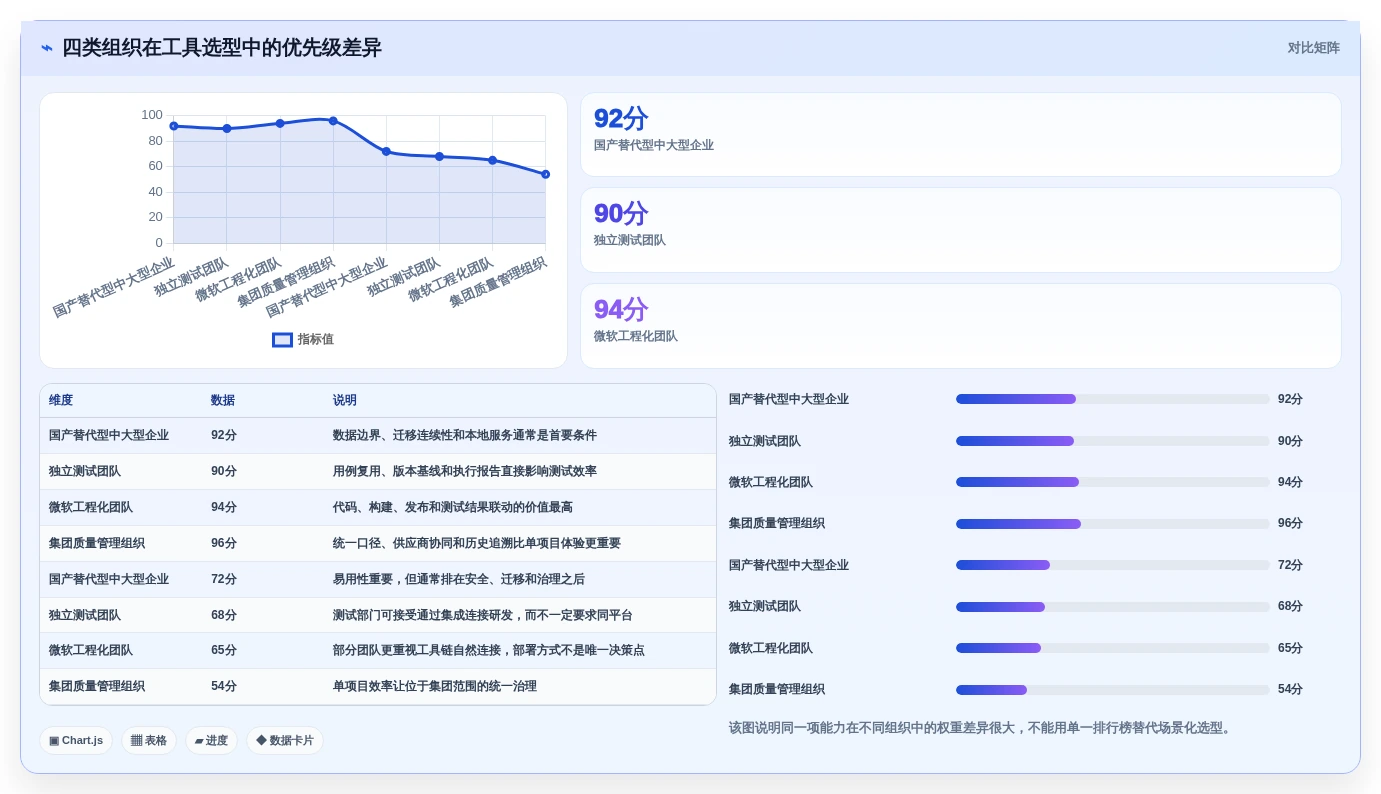Click the 96分 value in the table's 数据 column
This screenshot has width=1381, height=794.
[x=224, y=544]
